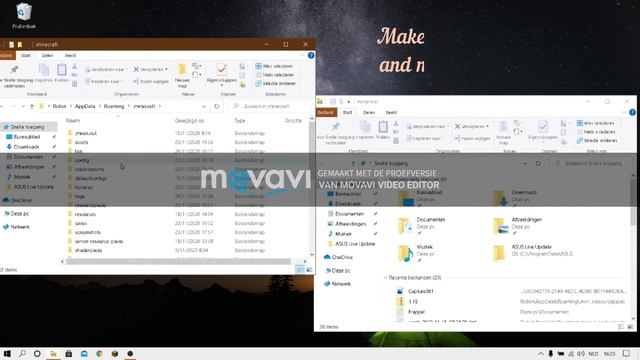Open the notification center
Viewport: 640px width, 360px height.
(627, 353)
